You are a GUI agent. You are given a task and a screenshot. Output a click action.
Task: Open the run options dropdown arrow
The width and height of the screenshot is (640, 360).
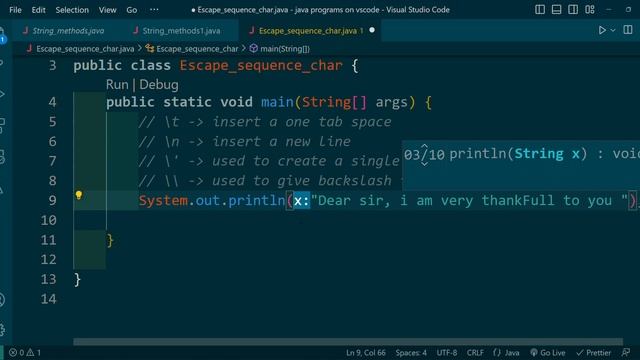tap(613, 30)
